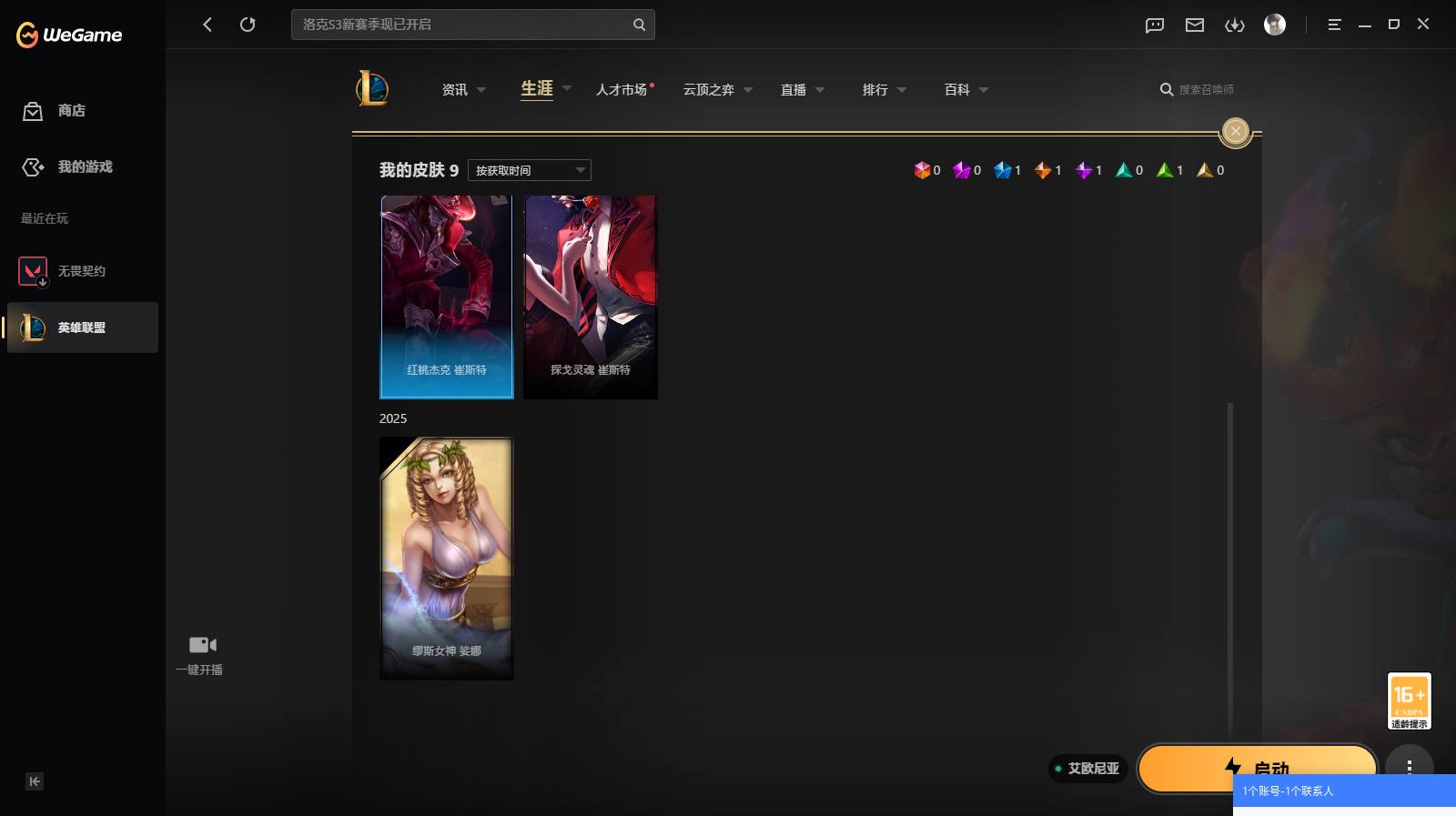Click the 2025 year label

393,418
